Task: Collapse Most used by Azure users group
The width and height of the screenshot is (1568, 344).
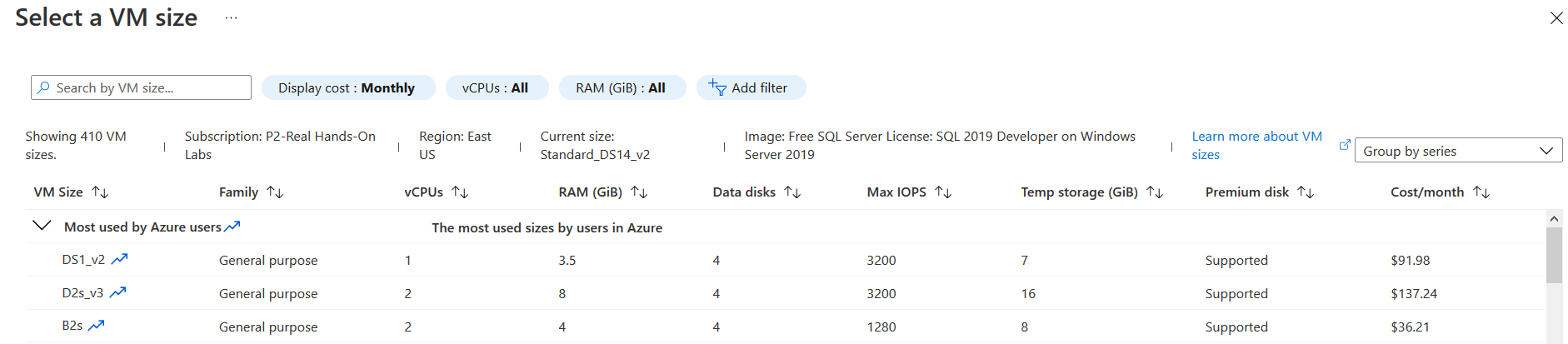Action: [x=41, y=226]
